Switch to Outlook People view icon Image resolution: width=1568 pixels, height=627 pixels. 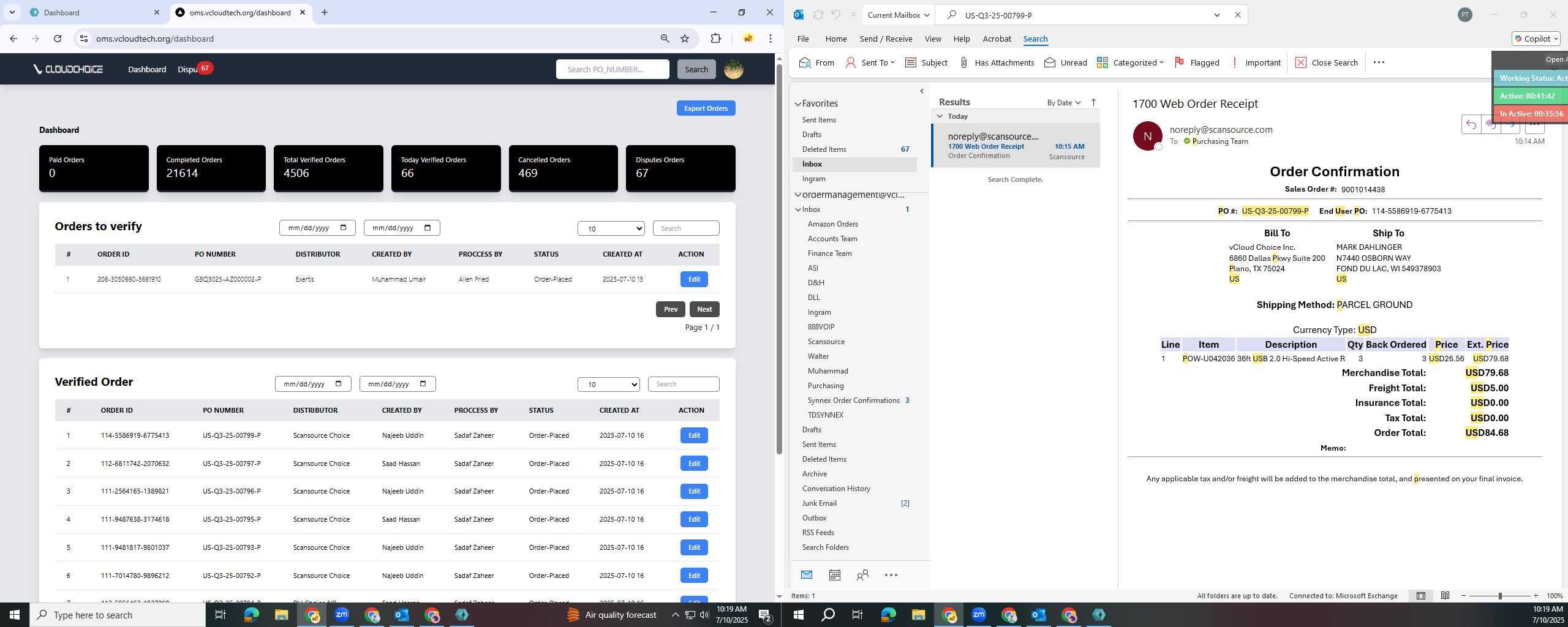(x=862, y=575)
